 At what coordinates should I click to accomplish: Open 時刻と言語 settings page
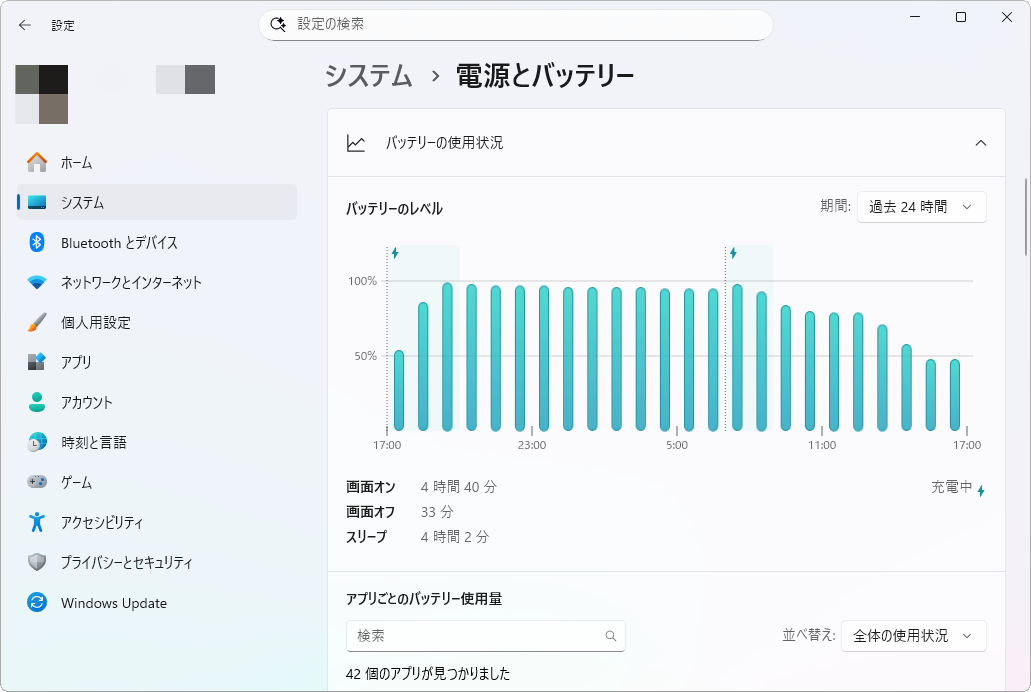tap(93, 442)
